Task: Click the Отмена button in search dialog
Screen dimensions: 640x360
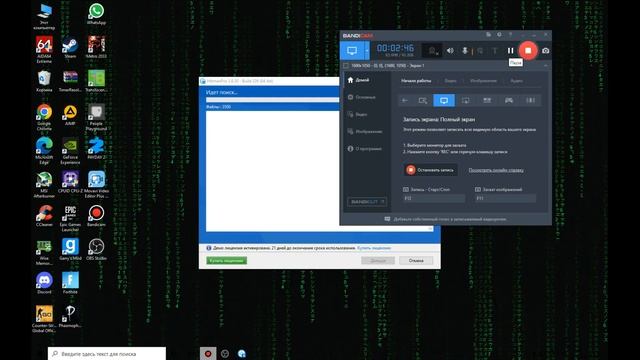Action: [416, 260]
